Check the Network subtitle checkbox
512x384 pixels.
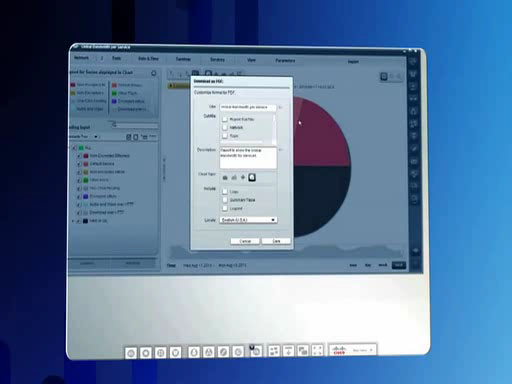tap(225, 127)
